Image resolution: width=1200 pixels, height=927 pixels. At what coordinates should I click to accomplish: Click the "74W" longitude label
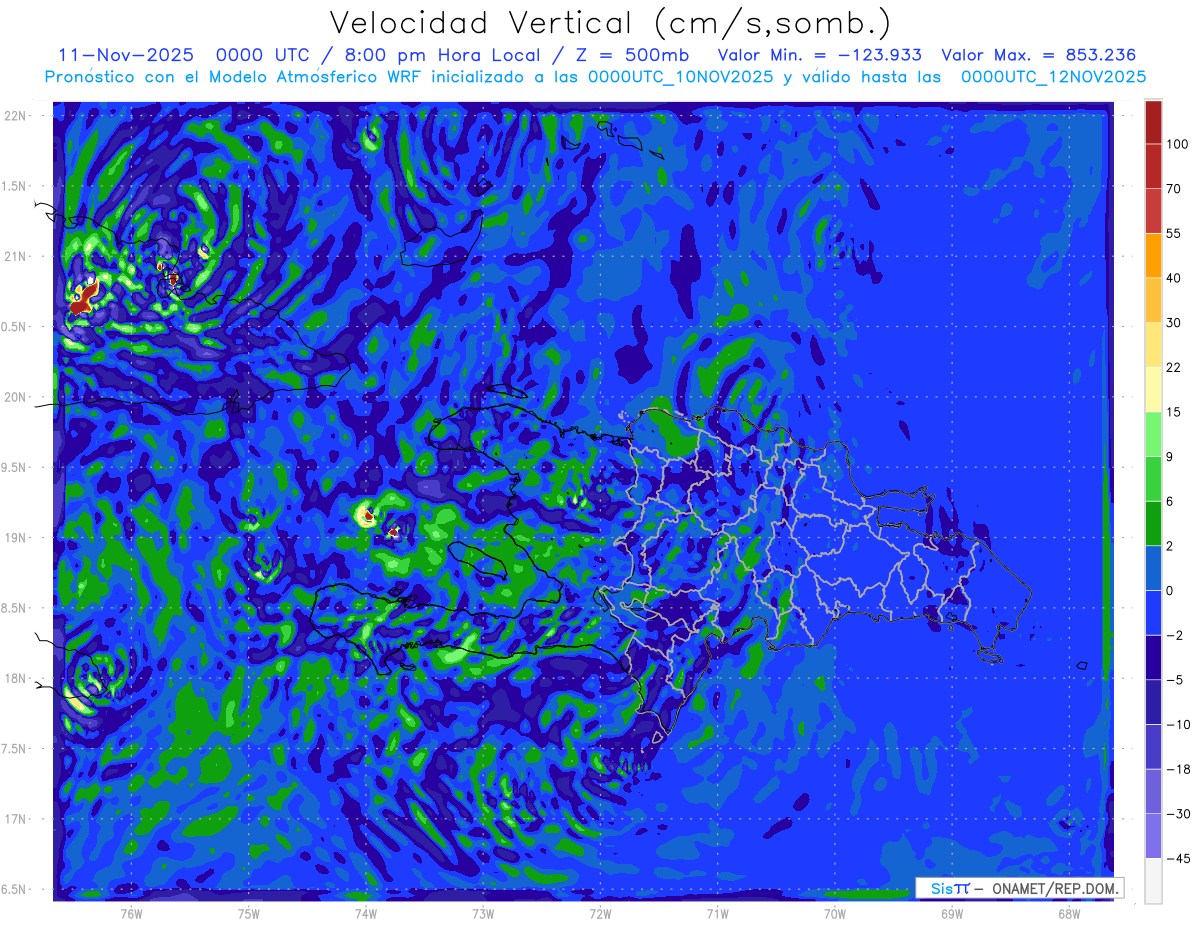(x=366, y=914)
